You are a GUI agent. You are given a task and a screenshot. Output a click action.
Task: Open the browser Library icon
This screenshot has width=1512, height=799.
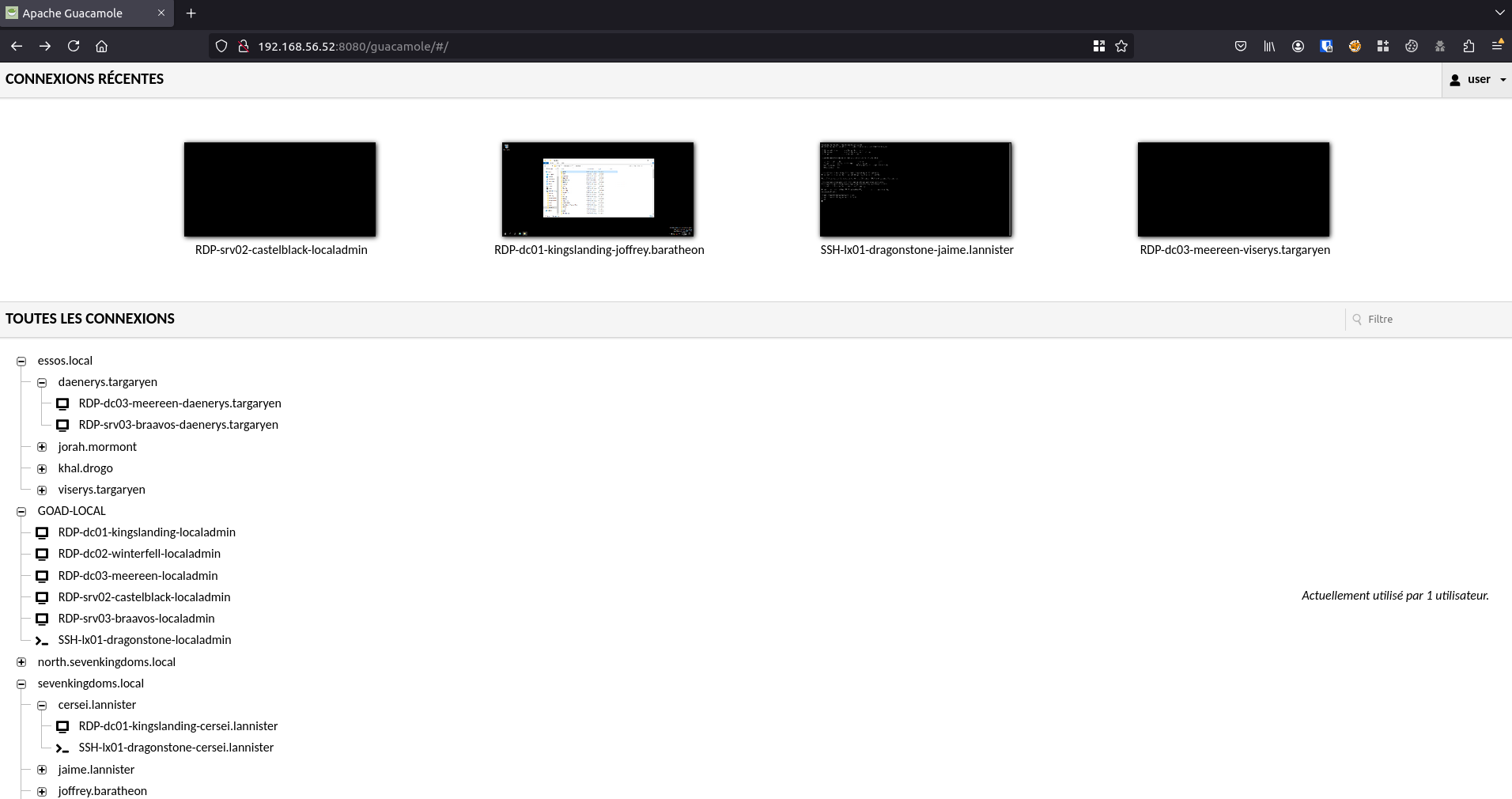[x=1269, y=46]
